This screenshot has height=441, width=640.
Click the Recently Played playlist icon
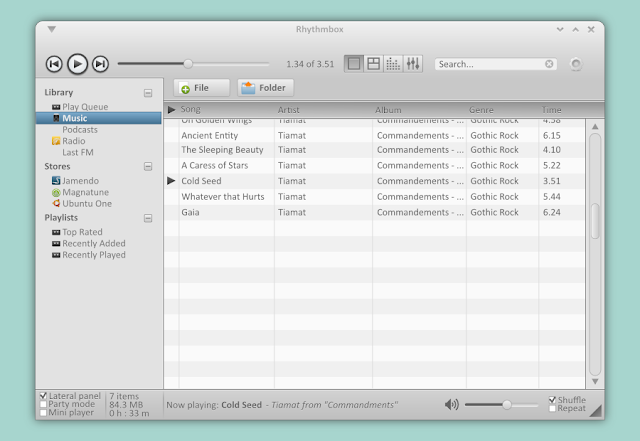click(56, 255)
